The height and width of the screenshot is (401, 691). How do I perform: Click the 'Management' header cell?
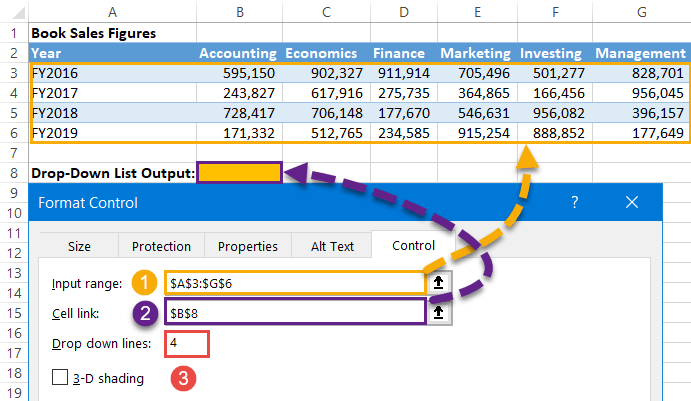(x=642, y=53)
